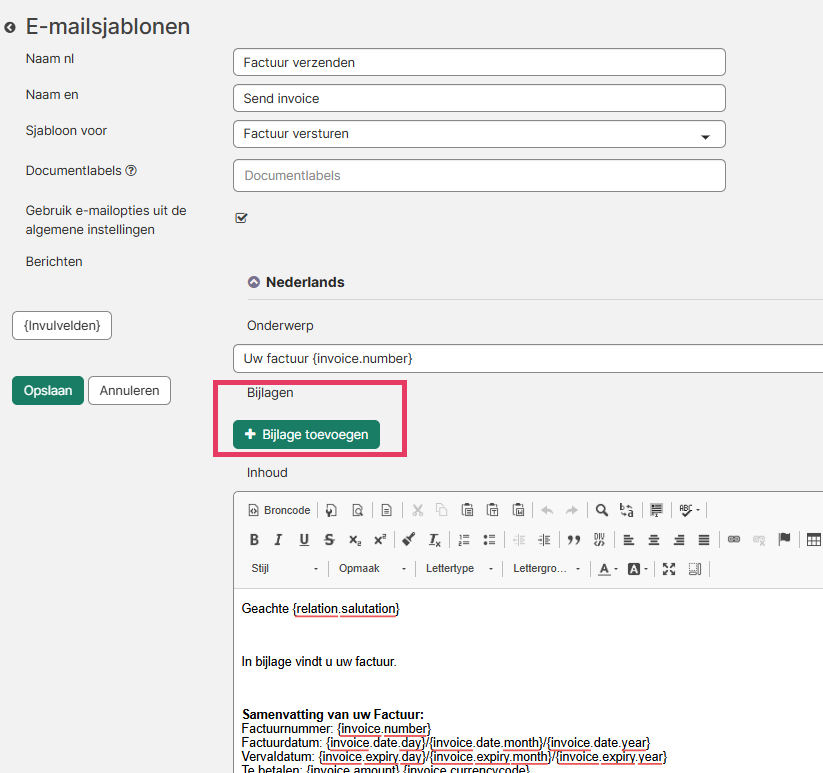Screen dimensions: 823x773
Task: Click the Naam en field
Action: tap(479, 98)
